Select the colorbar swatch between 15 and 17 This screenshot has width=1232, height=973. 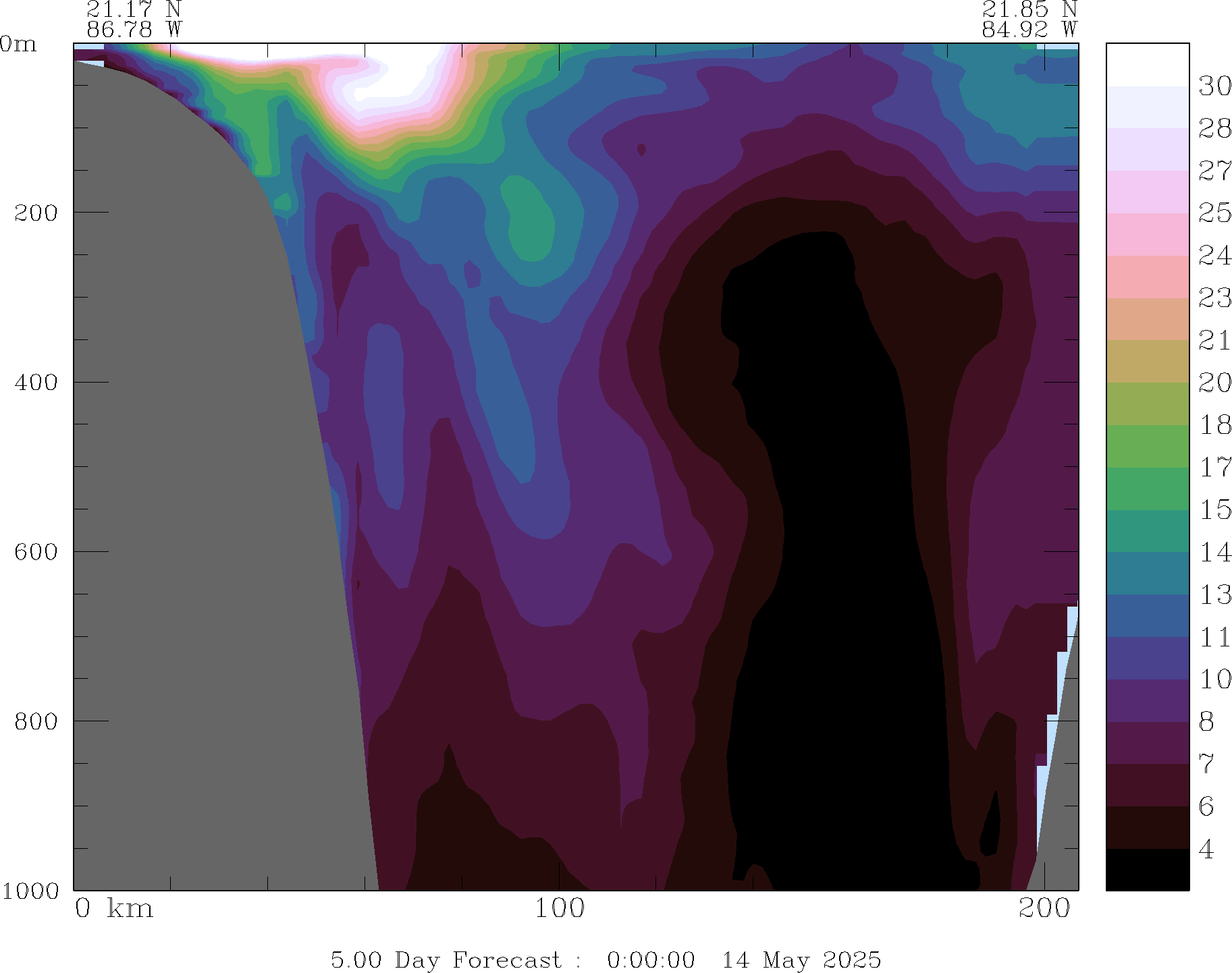pyautogui.click(x=1148, y=489)
